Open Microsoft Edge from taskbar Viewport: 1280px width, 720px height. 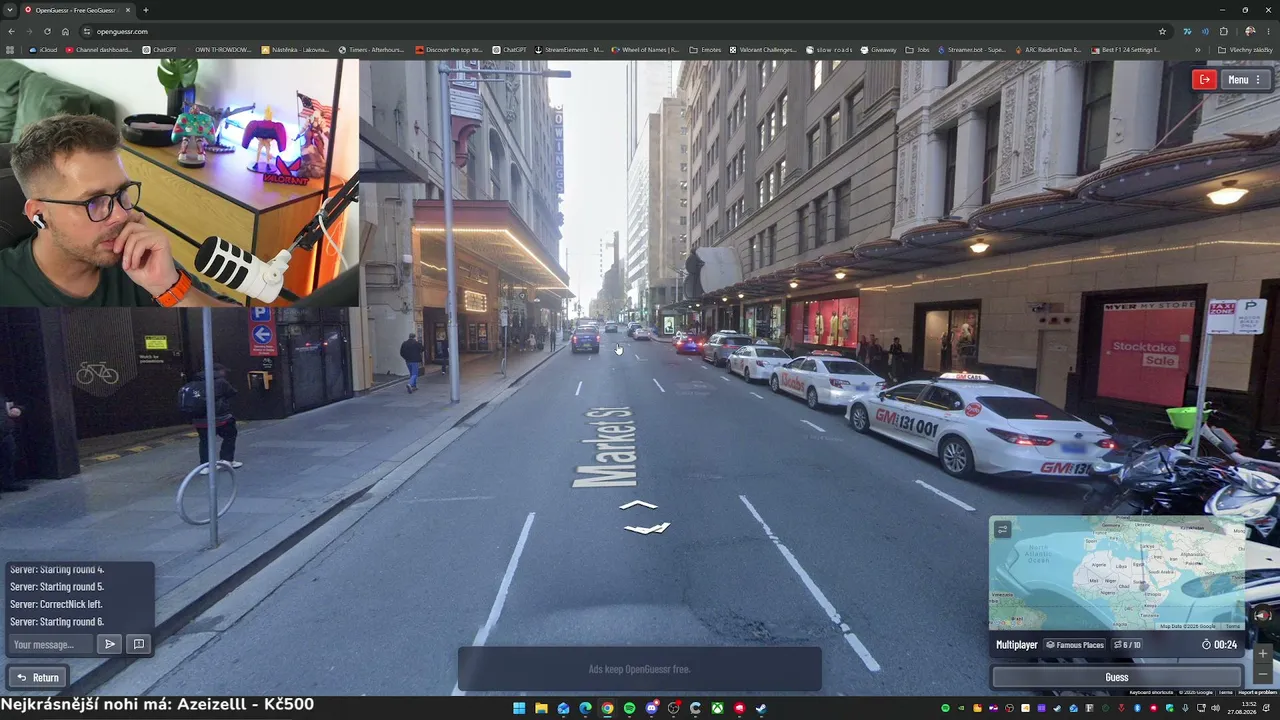pos(585,708)
